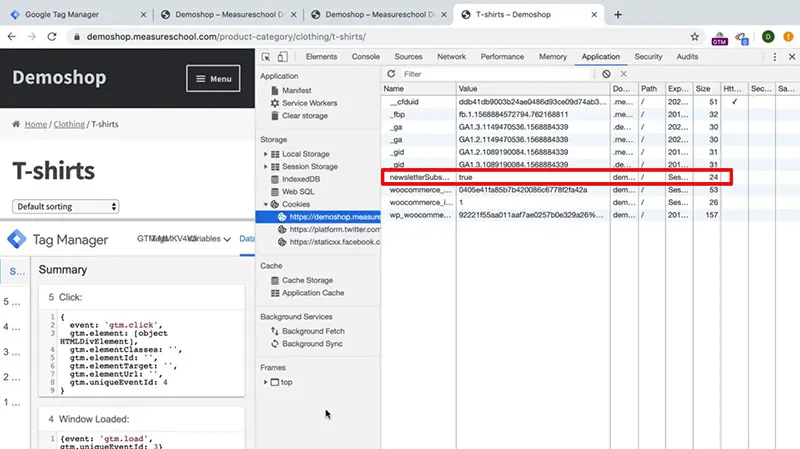The image size is (800, 449).
Task: Click the tag extension icon beside GTM
Action: click(x=742, y=37)
